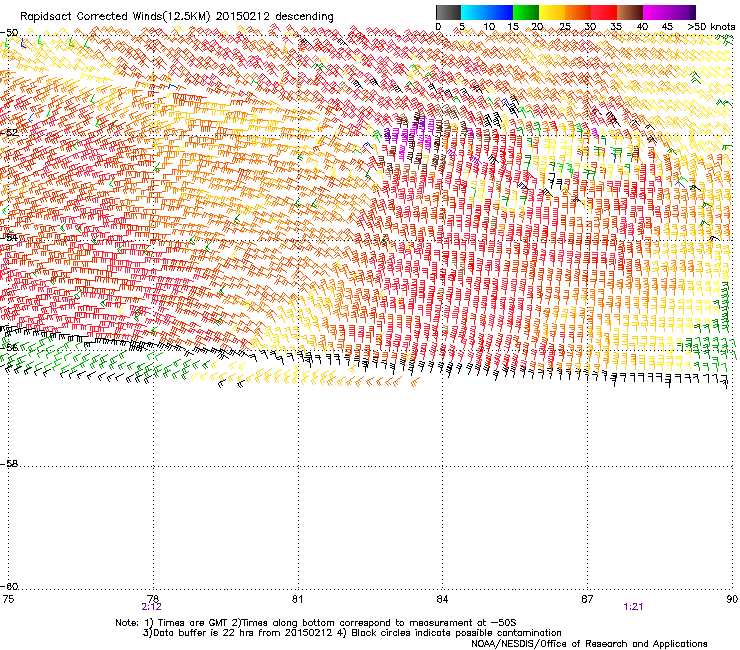The width and height of the screenshot is (740, 650).
Task: Click the blue 10-15 knots legend segment
Action: click(500, 12)
